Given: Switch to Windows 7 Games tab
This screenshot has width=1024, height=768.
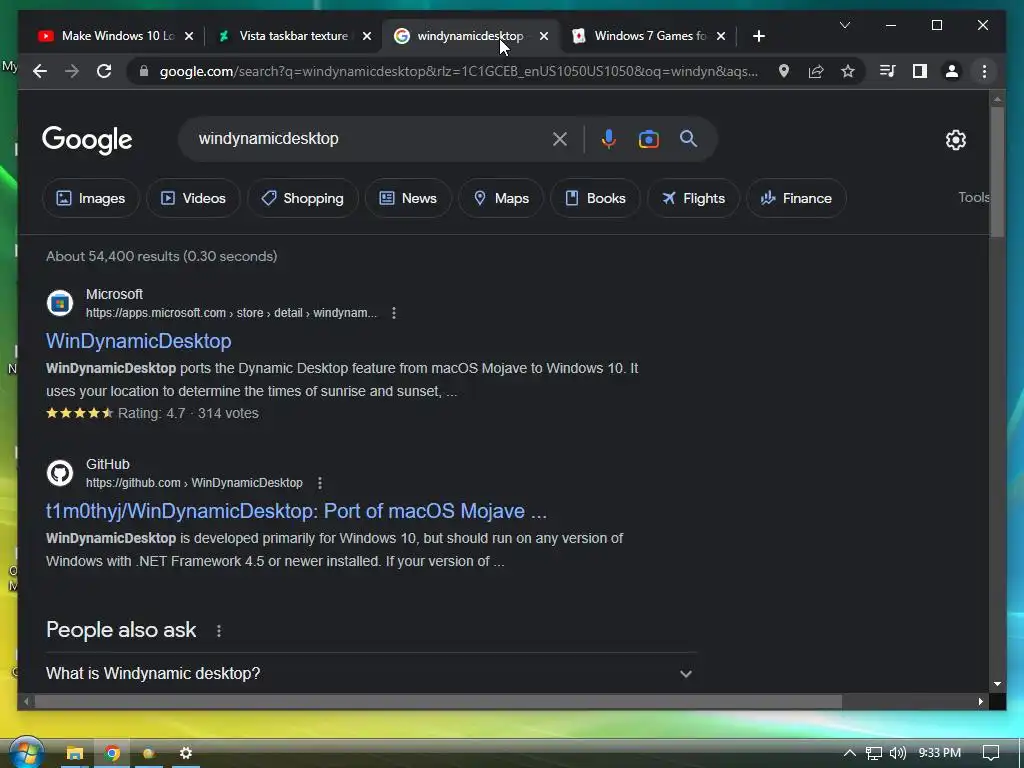Looking at the screenshot, I should (x=650, y=36).
